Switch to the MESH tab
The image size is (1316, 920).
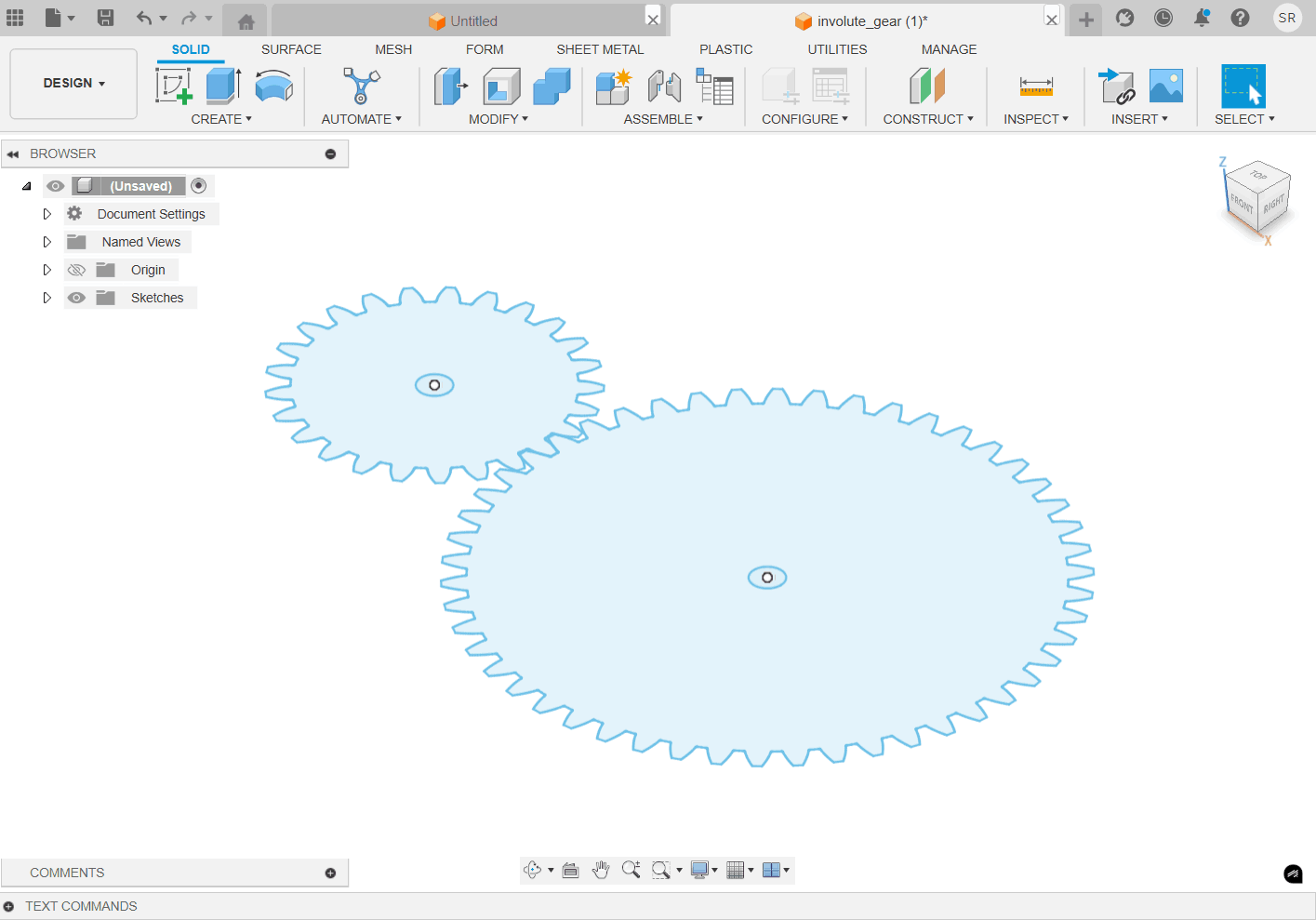point(393,49)
